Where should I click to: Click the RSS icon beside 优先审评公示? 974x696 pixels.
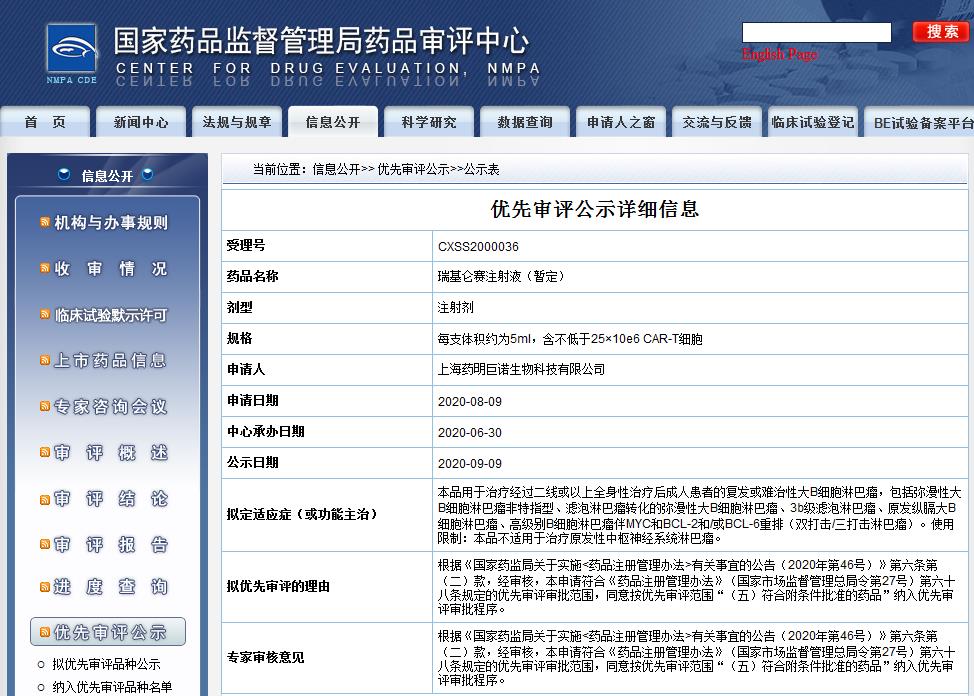(x=45, y=632)
